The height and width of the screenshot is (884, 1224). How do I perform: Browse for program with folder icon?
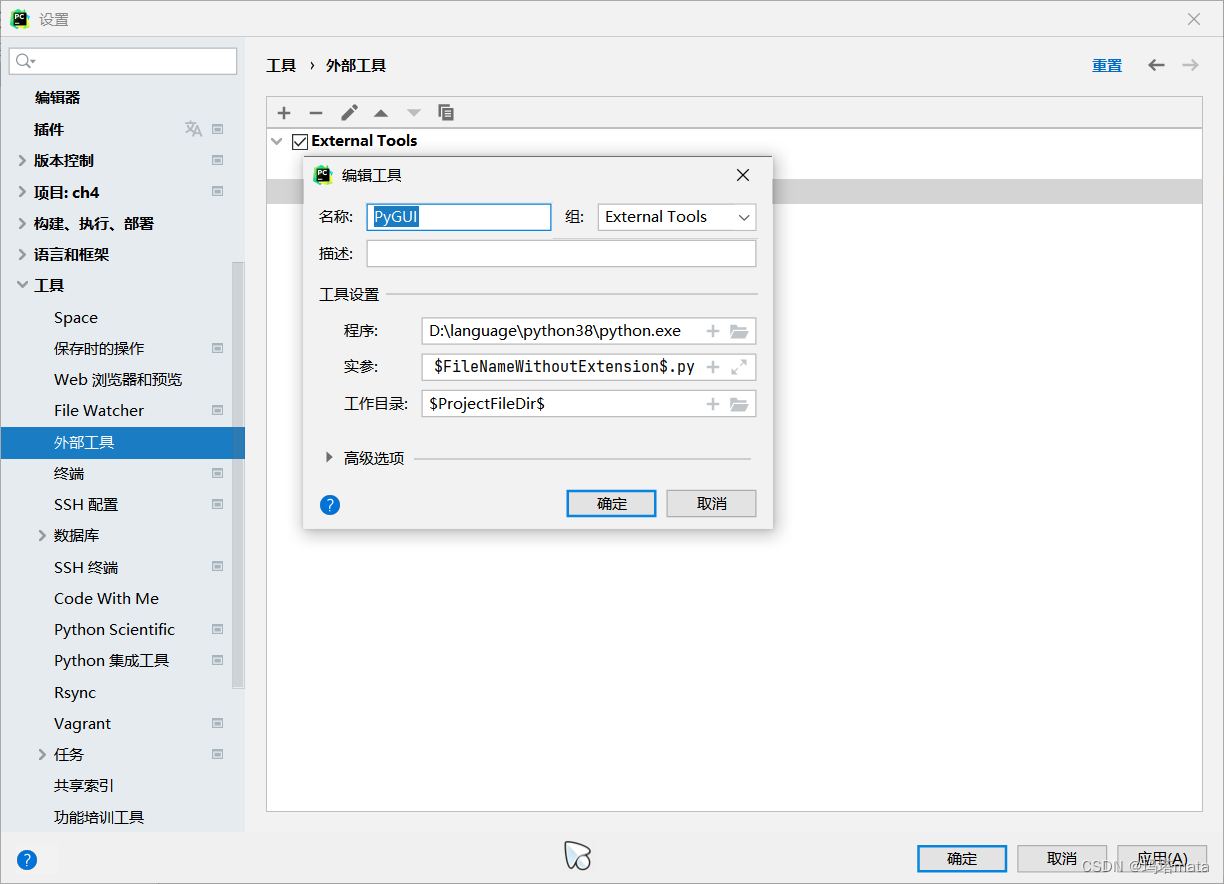tap(739, 331)
